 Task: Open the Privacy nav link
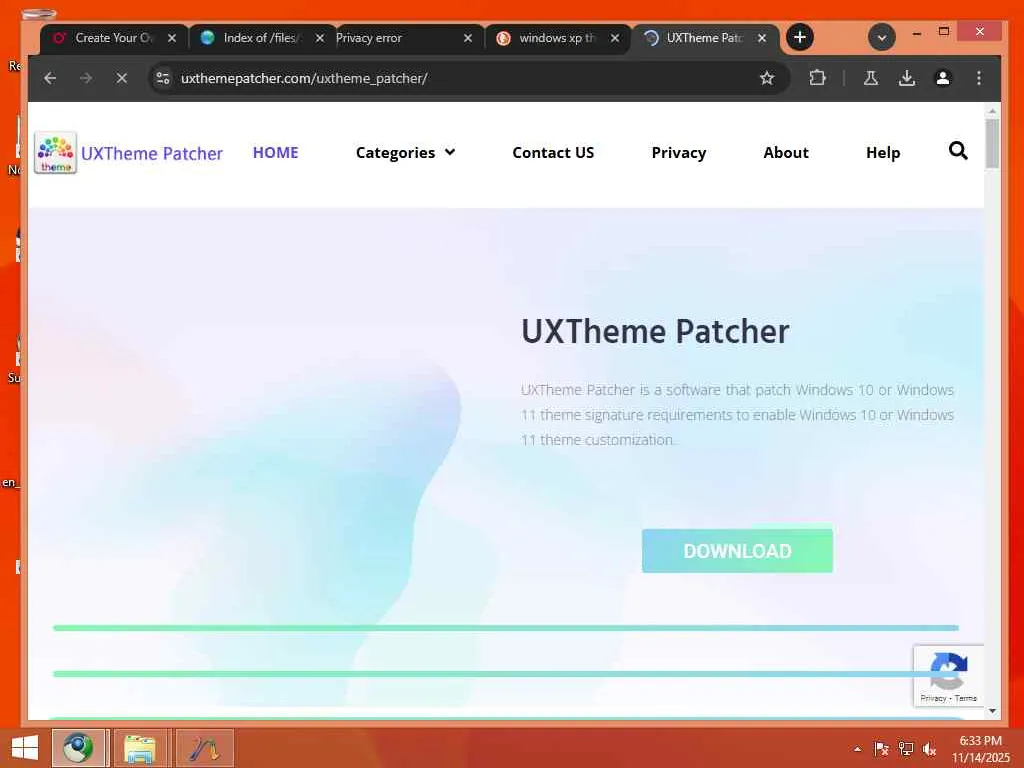[x=679, y=152]
